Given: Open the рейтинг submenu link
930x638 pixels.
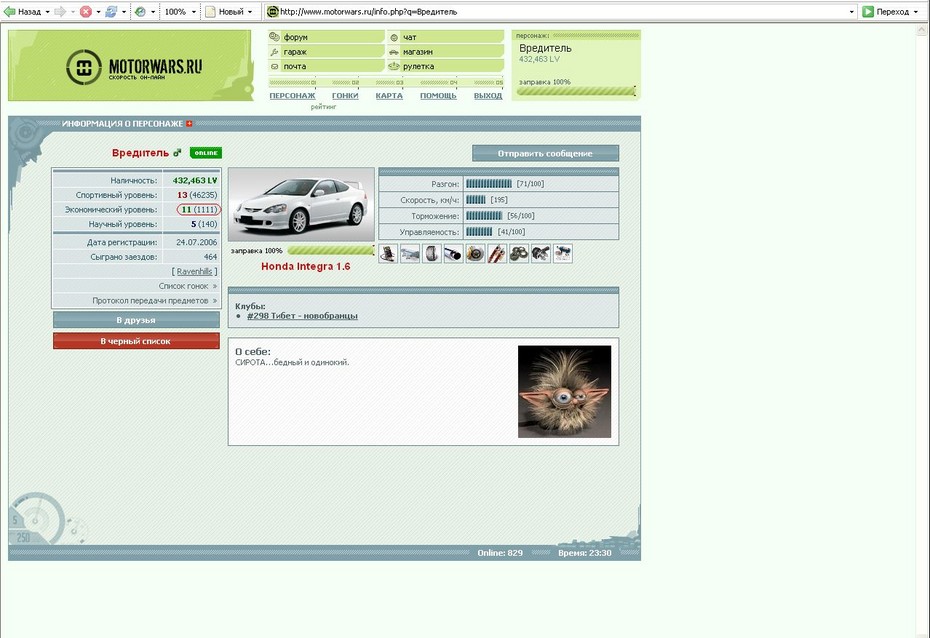Looking at the screenshot, I should coord(323,107).
